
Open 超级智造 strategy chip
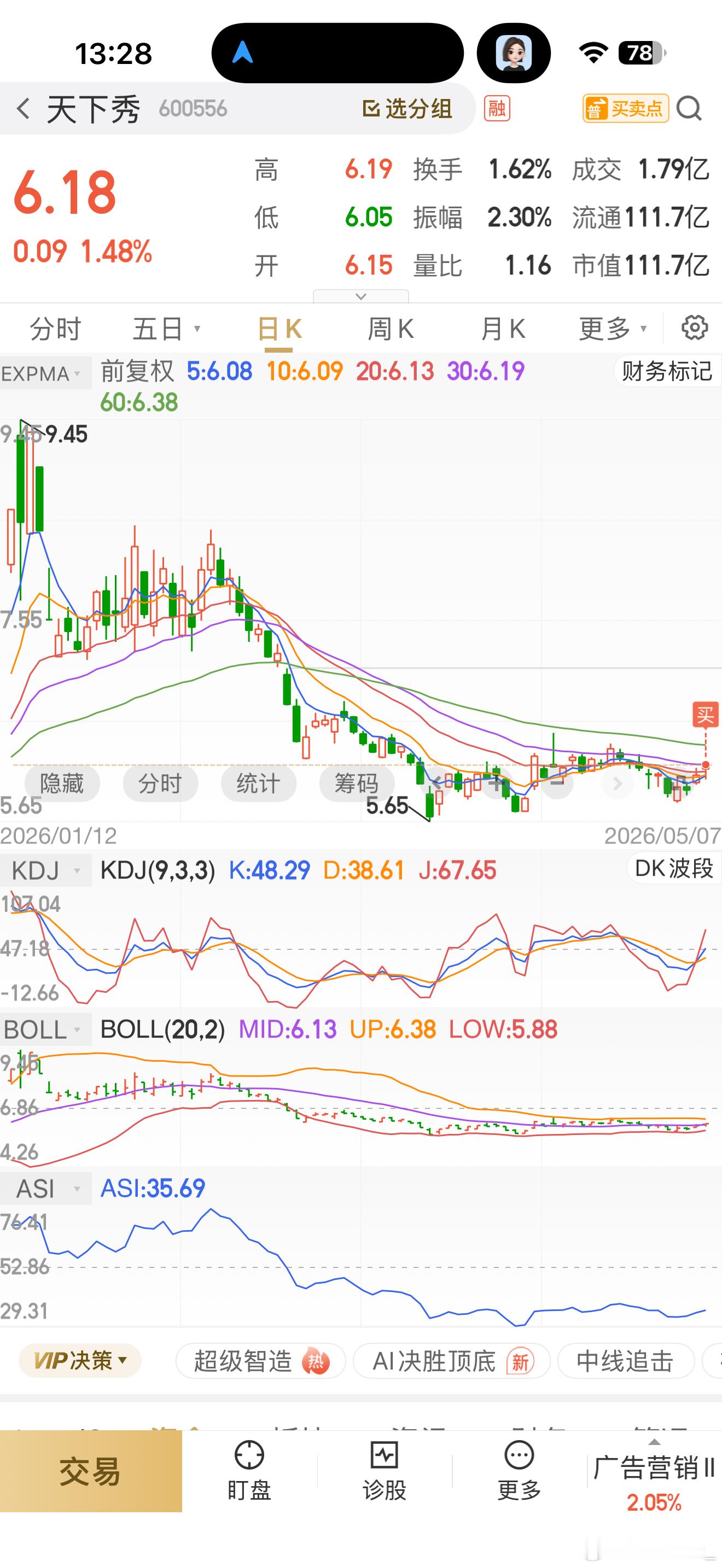pyautogui.click(x=260, y=1360)
